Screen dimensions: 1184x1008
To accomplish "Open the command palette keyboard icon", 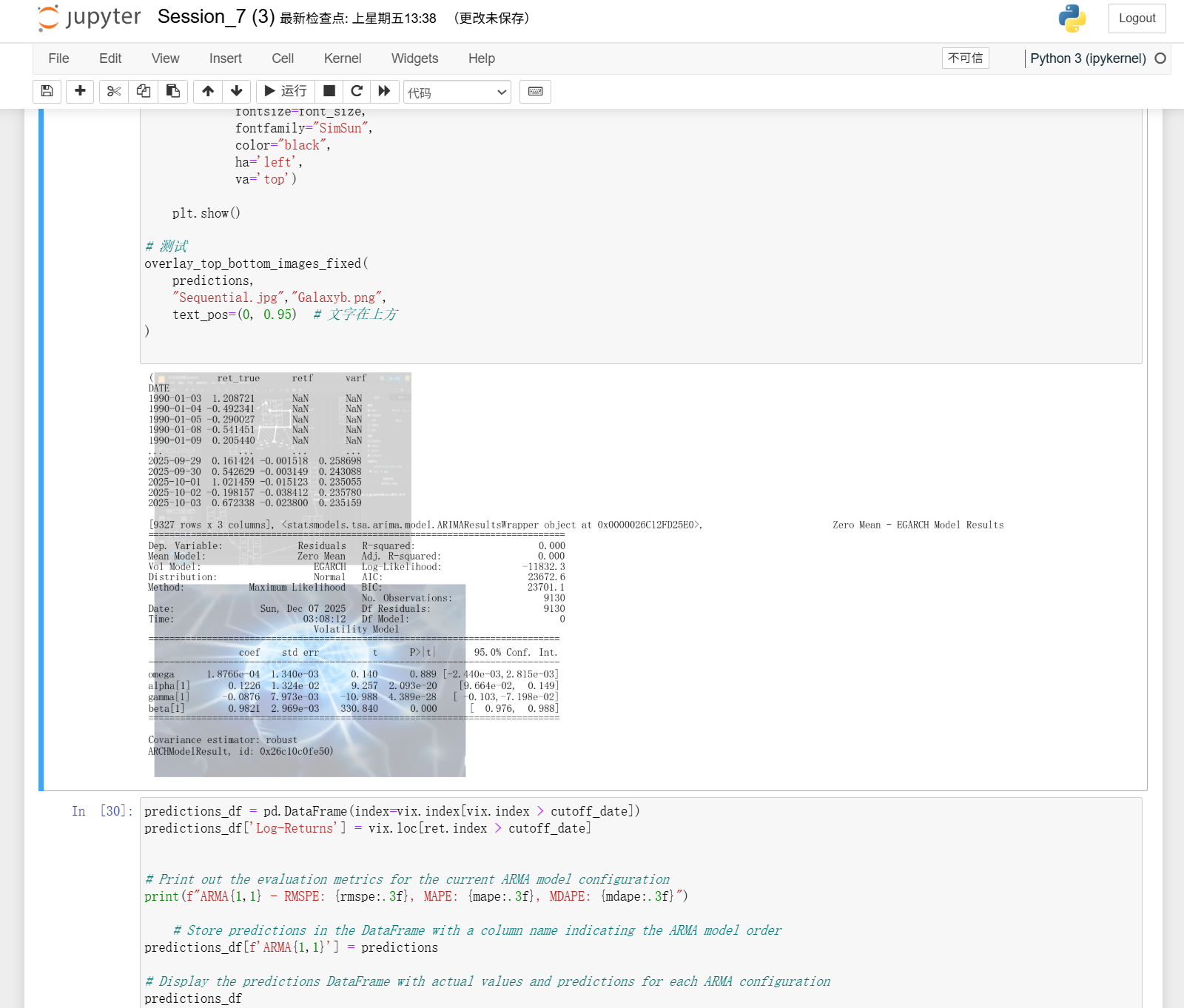I will (x=535, y=91).
